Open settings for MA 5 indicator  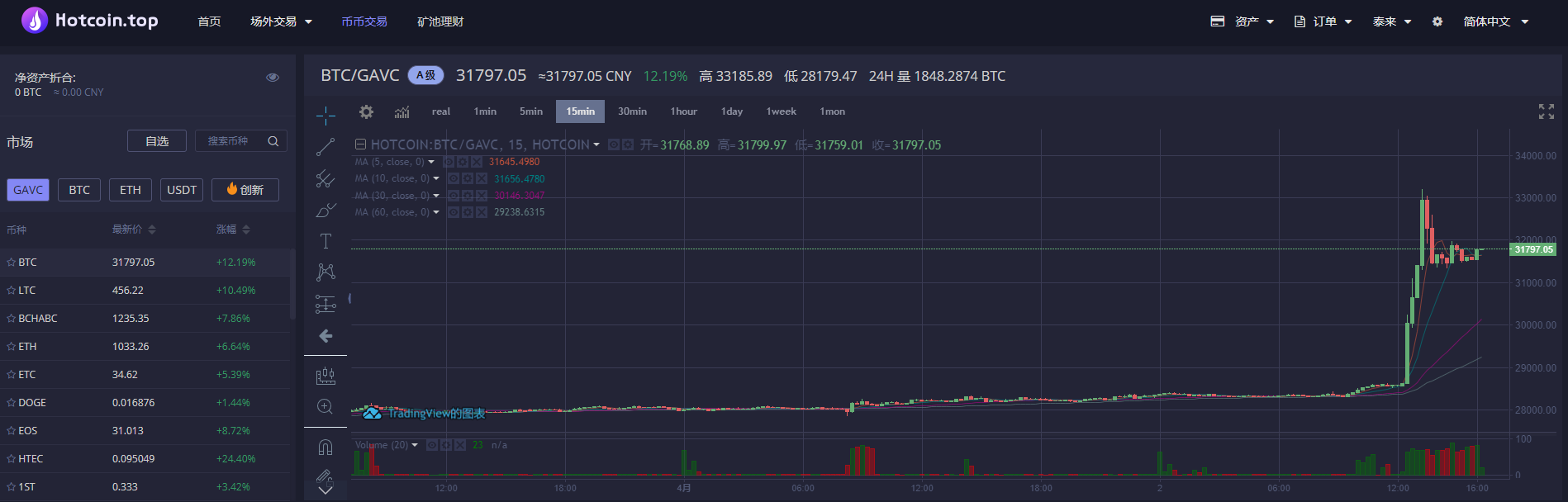[x=463, y=162]
